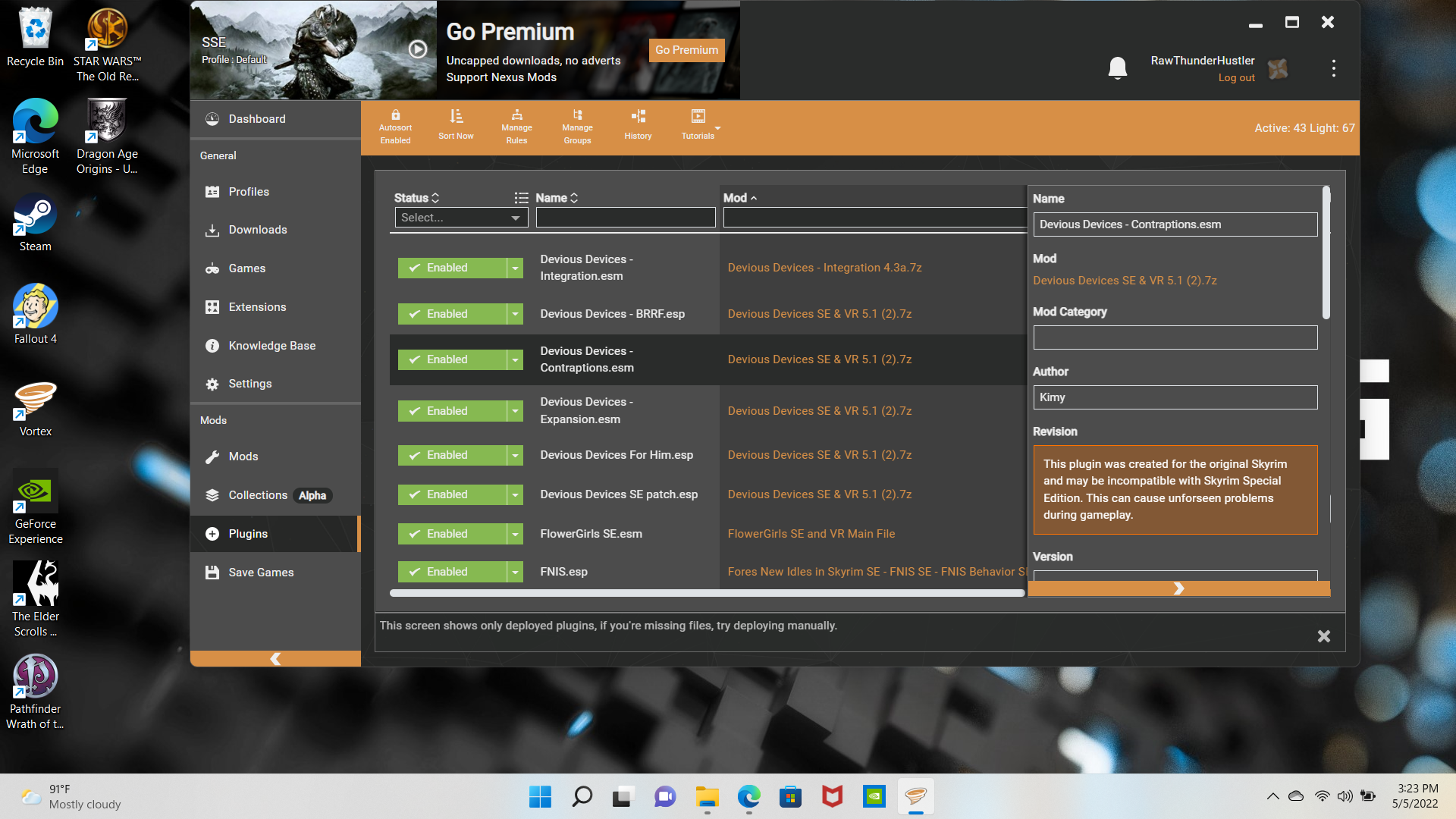The width and height of the screenshot is (1456, 819).
Task: Collapse the sidebar with the orange arrow
Action: (275, 659)
